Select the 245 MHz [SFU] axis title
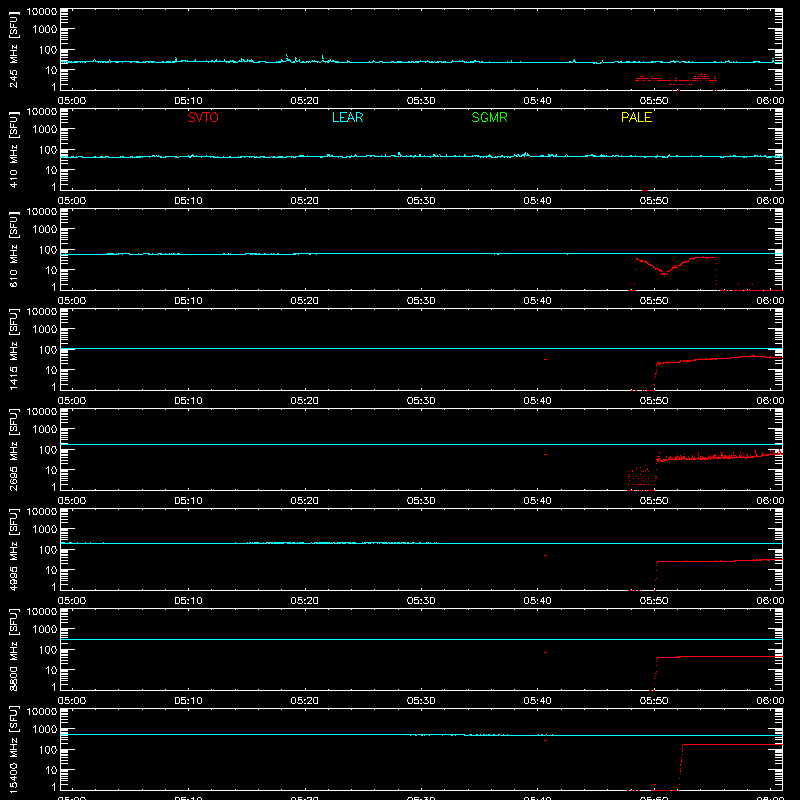The width and height of the screenshot is (800, 800). click(13, 49)
